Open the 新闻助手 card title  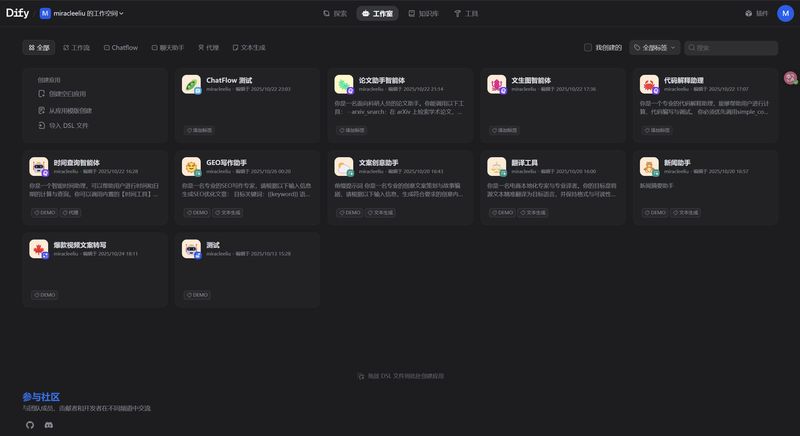[677, 163]
